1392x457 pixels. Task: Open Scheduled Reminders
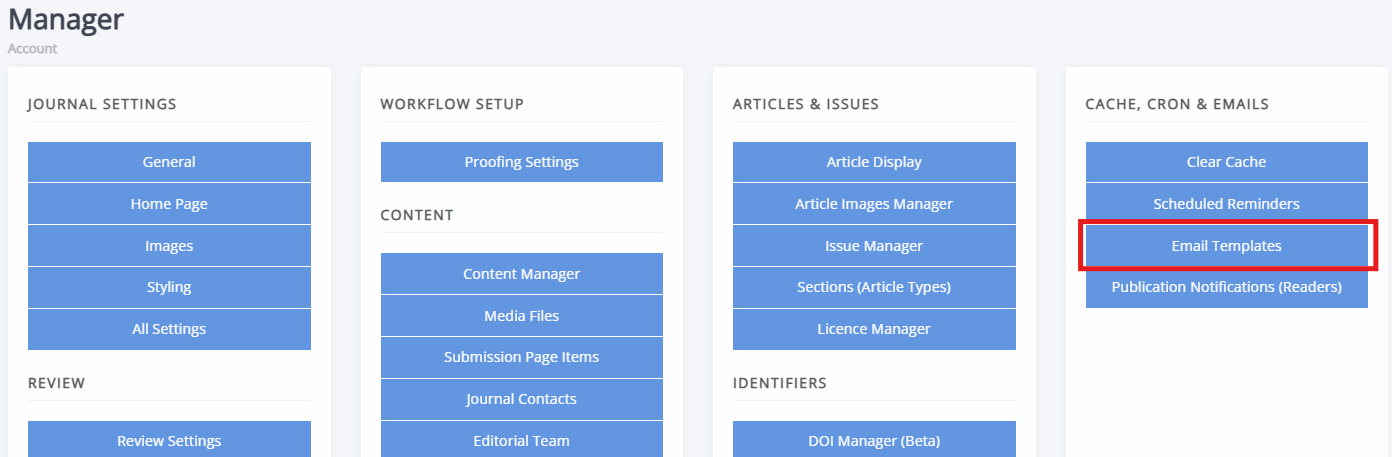tap(1227, 204)
